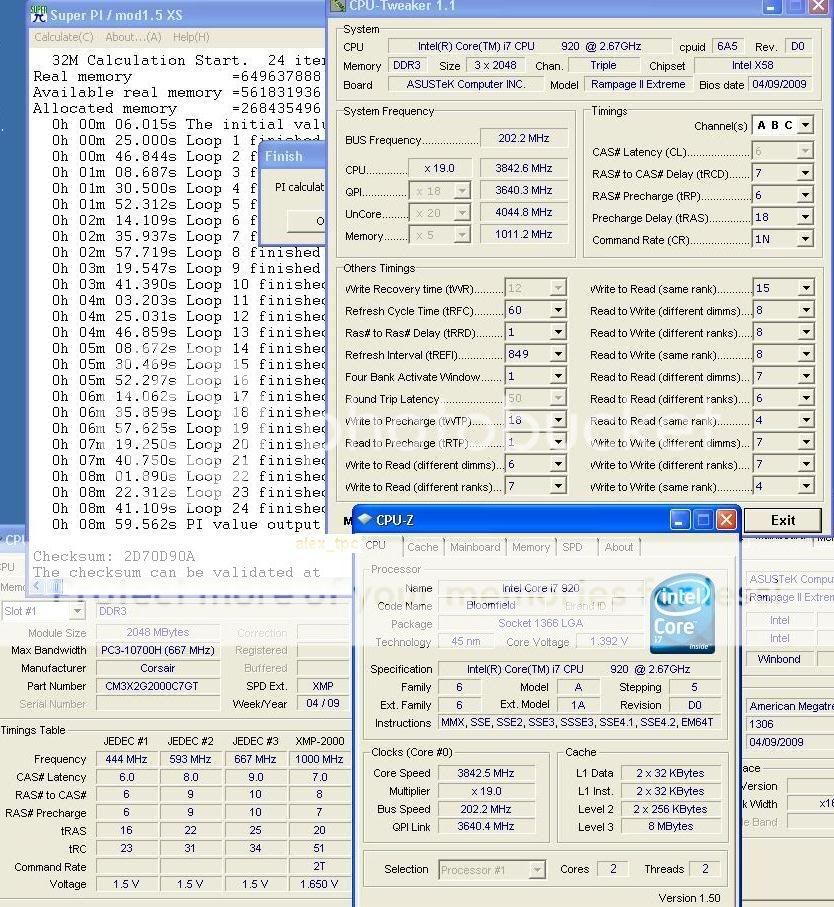Open the Slot #1 dropdown in the SPD window

tap(76, 611)
